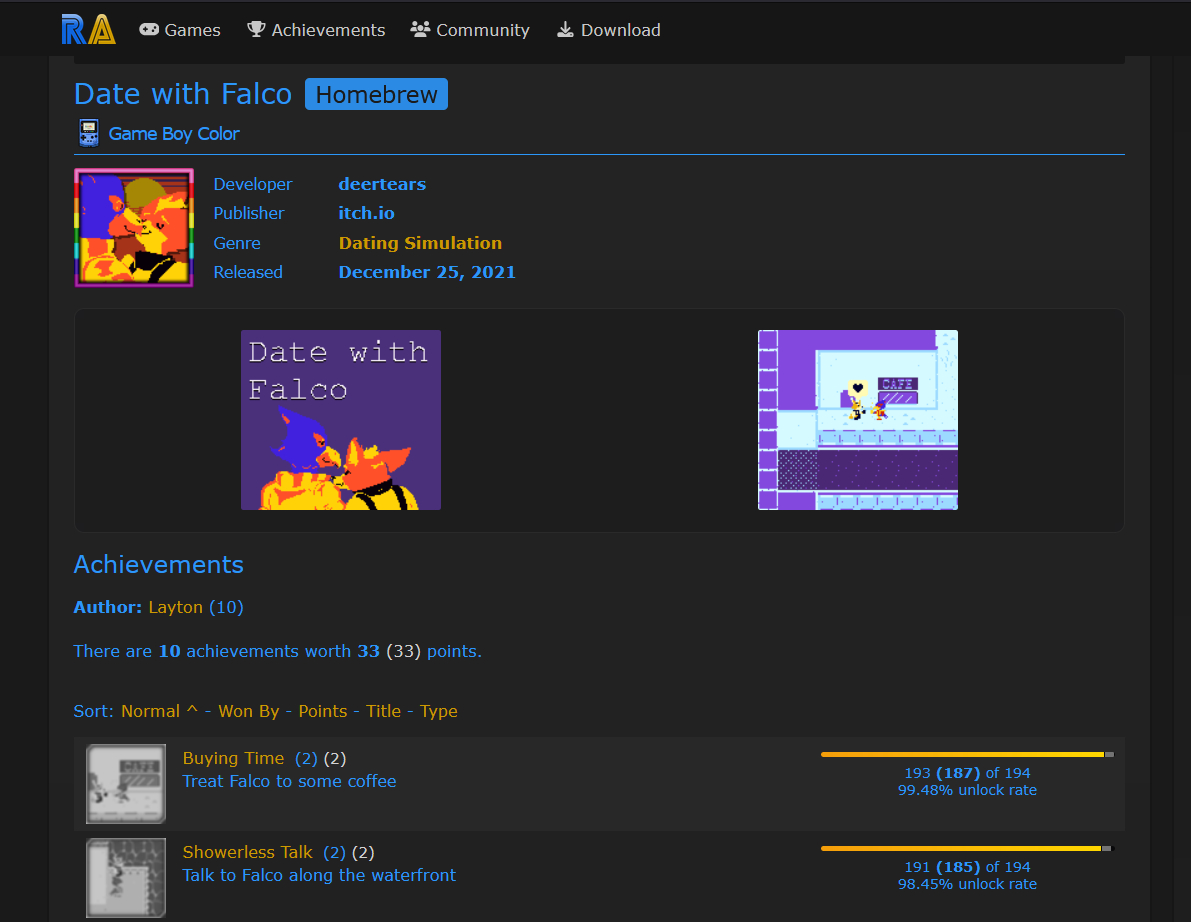Screen dimensions: 1191x922
Task: Toggle the Normal sort order
Action: coord(158,711)
